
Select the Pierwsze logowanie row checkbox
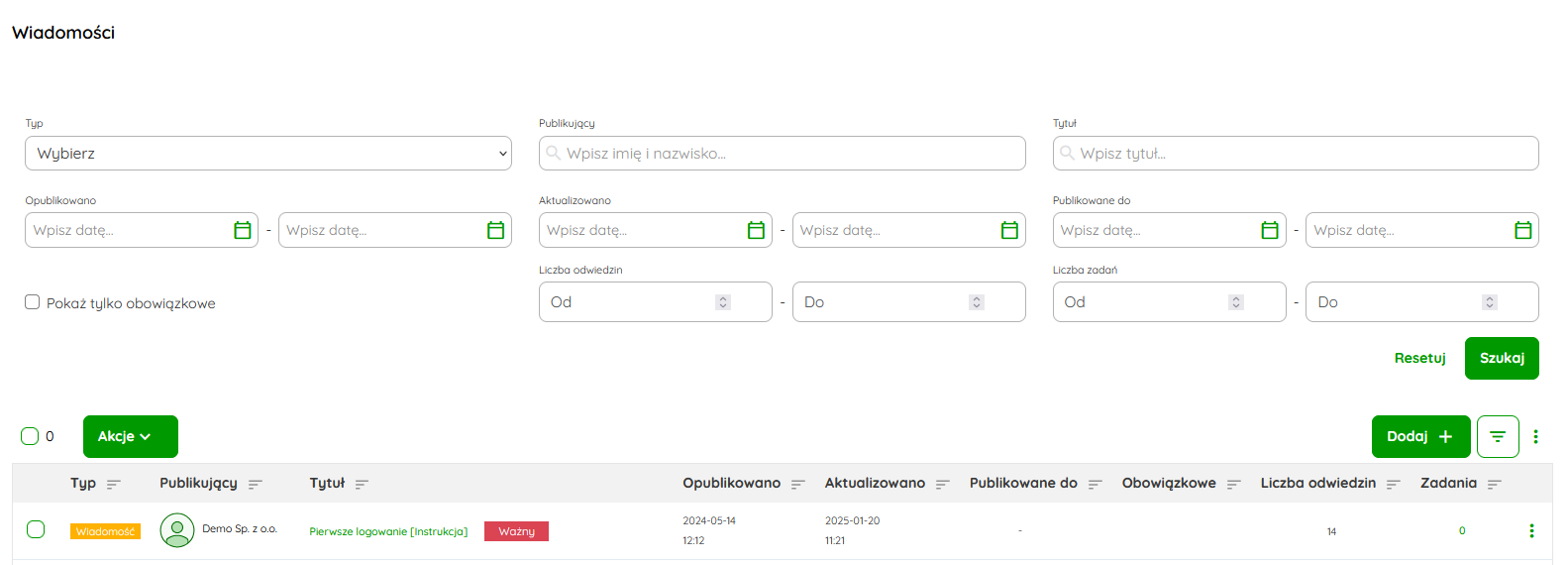[36, 529]
